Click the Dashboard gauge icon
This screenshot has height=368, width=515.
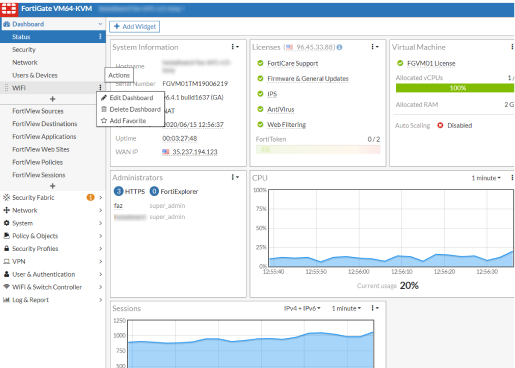click(6, 24)
